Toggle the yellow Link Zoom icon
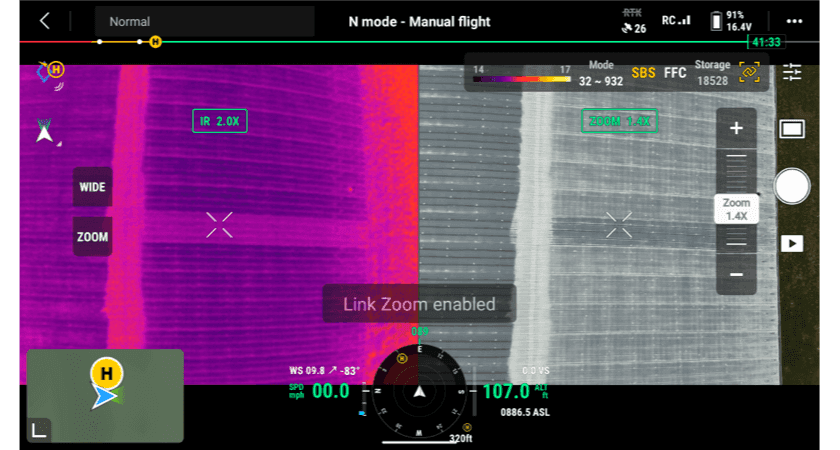This screenshot has height=450, width=840. 750,72
